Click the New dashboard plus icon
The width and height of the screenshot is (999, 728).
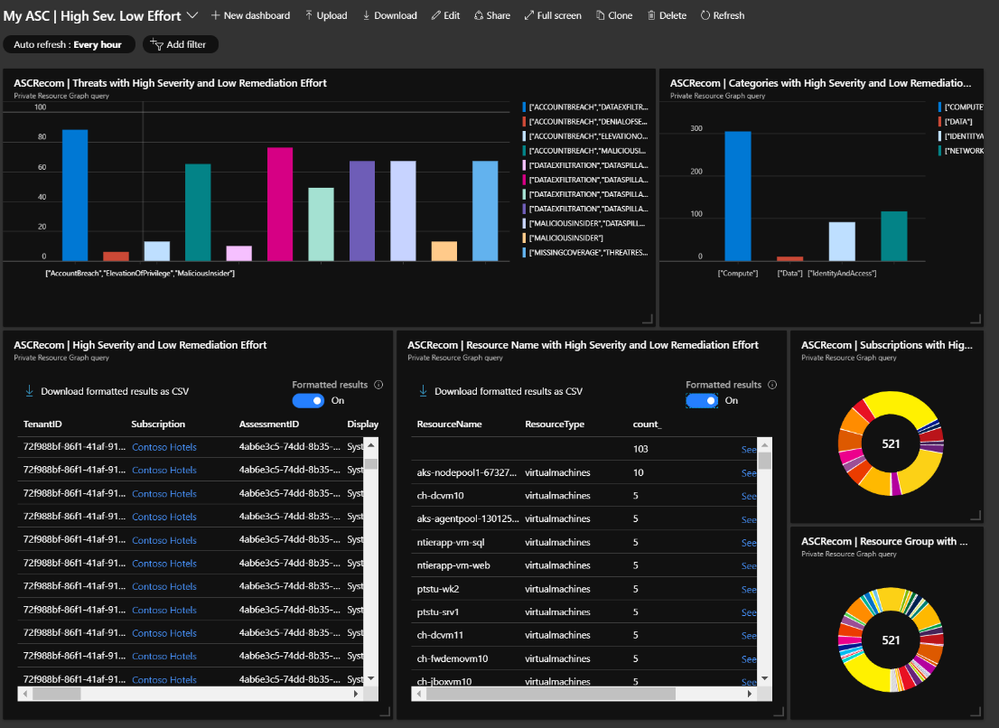tap(215, 15)
